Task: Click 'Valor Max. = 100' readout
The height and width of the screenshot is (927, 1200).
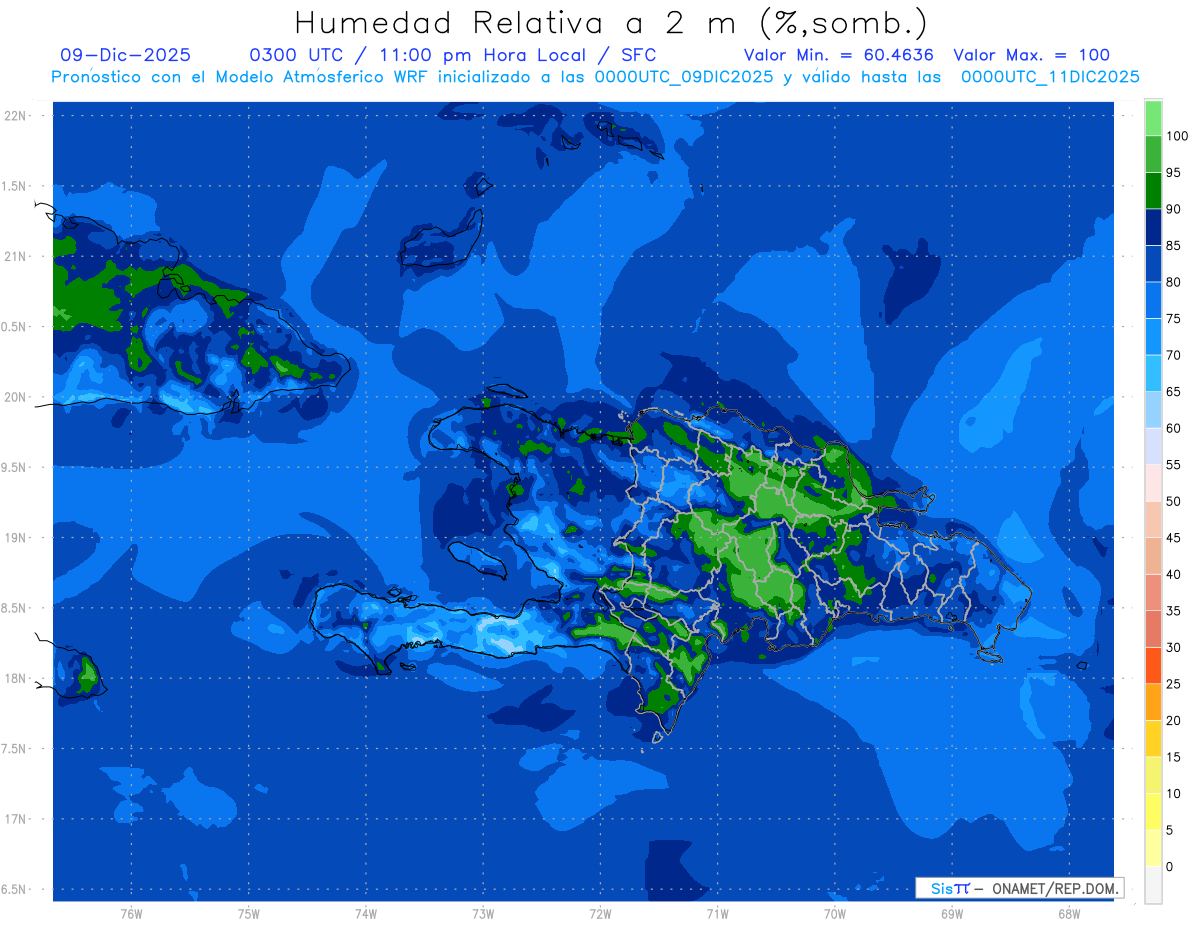Action: pos(1031,55)
